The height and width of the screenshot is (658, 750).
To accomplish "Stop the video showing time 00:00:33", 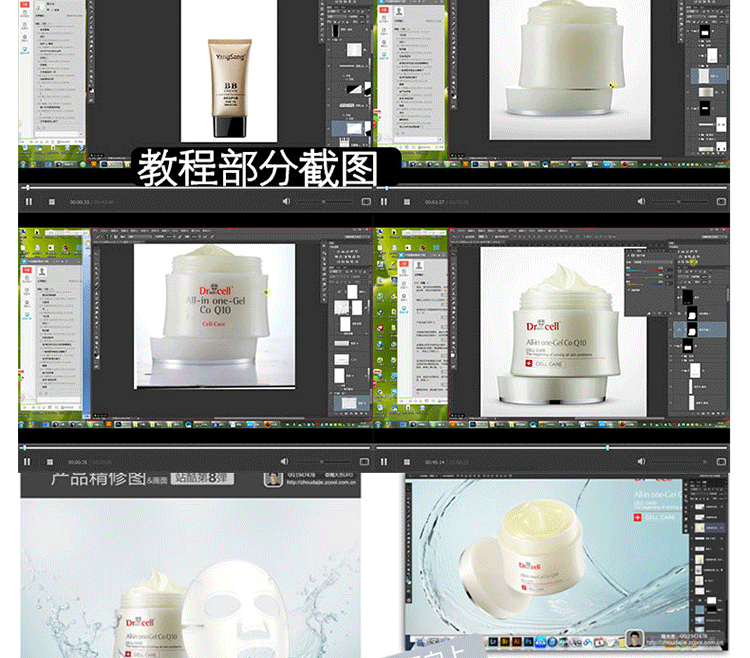I will pyautogui.click(x=52, y=202).
